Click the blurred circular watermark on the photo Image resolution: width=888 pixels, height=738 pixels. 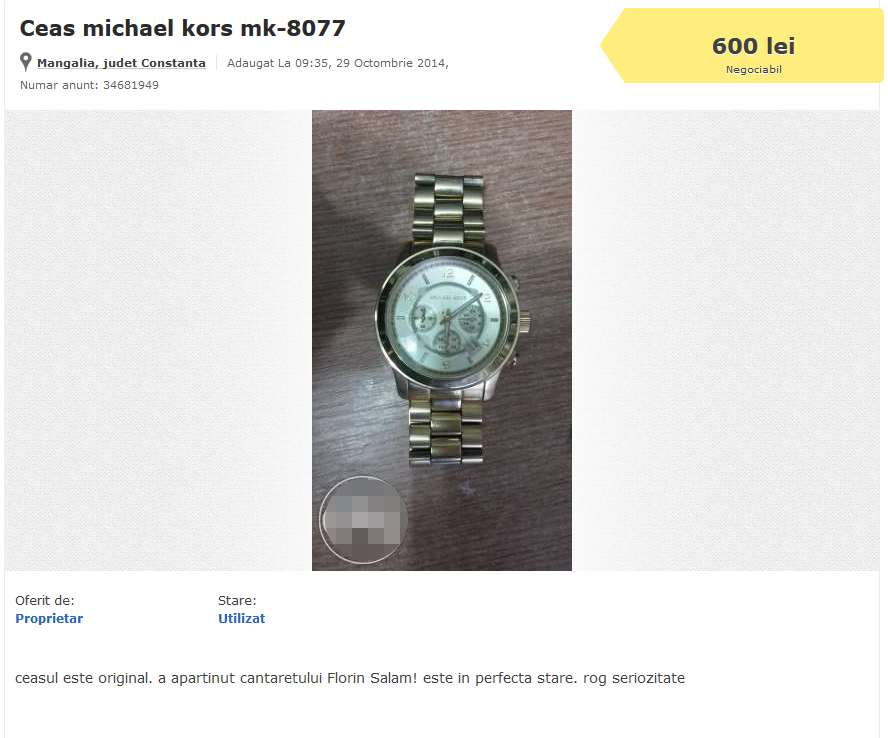pyautogui.click(x=364, y=520)
